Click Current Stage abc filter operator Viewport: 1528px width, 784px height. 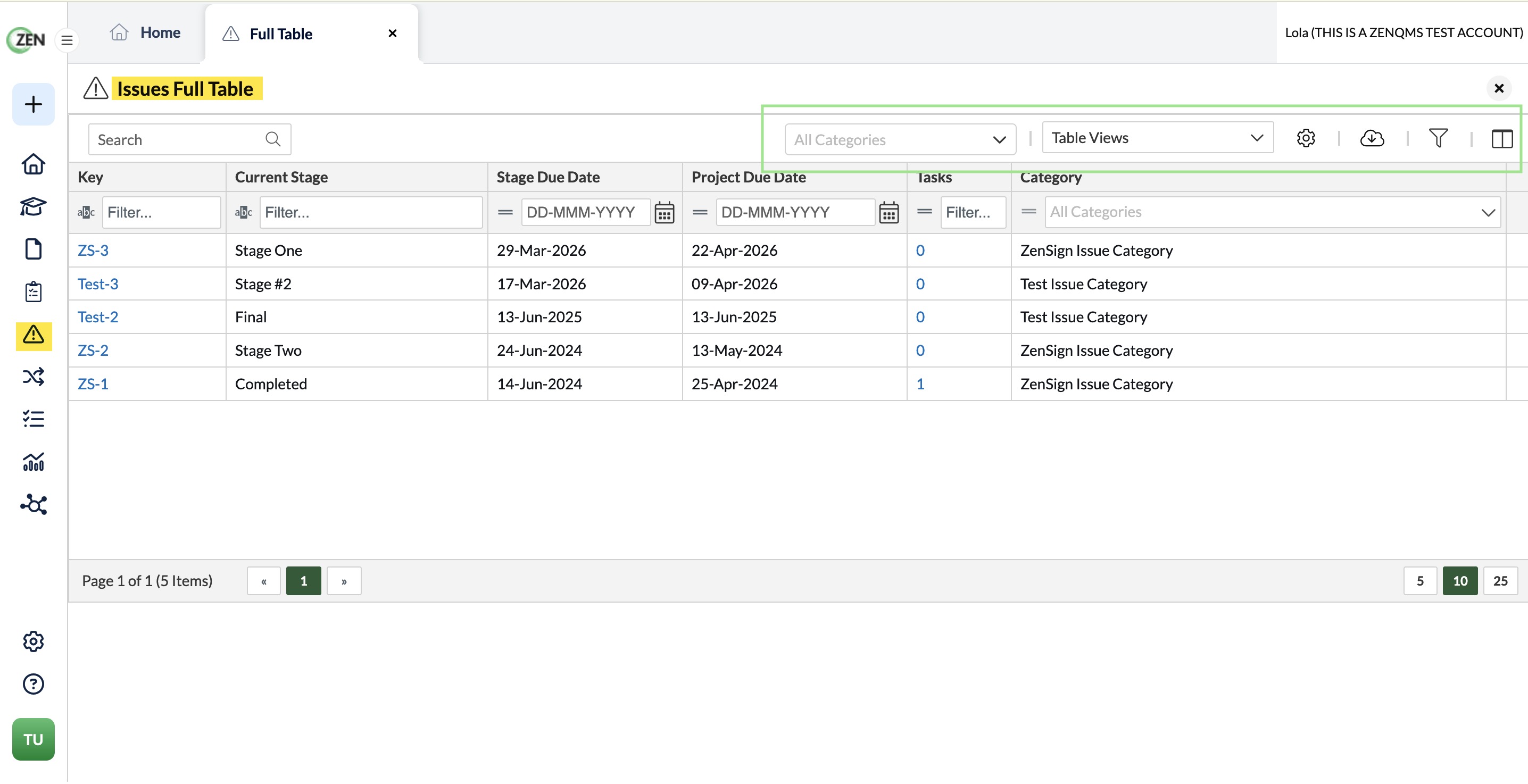click(x=243, y=213)
